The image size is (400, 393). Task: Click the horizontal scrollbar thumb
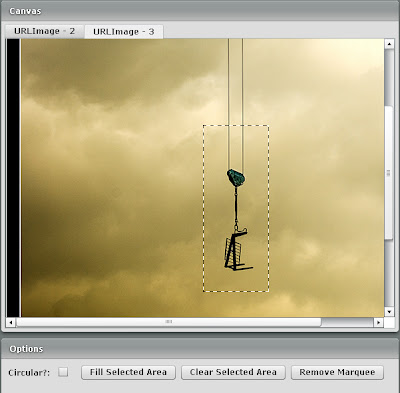click(169, 322)
